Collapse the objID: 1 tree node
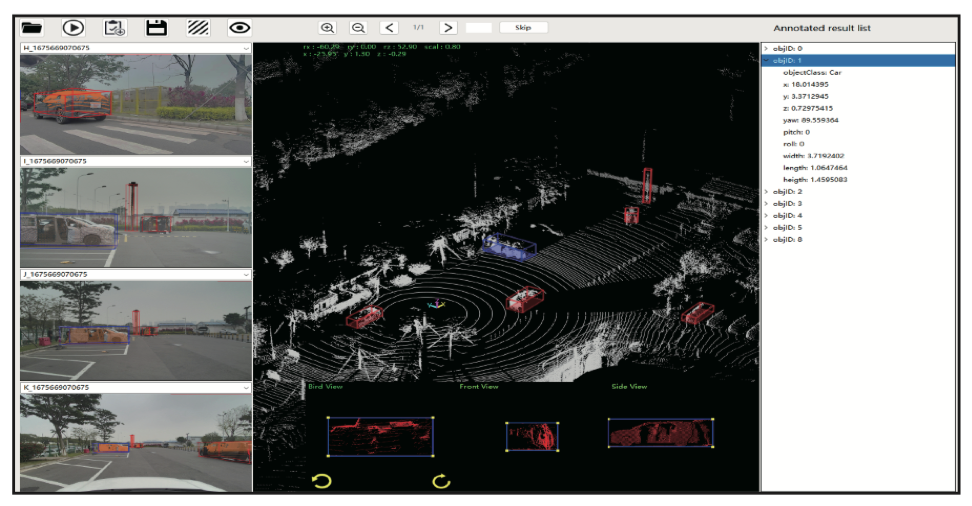Image resolution: width=972 pixels, height=506 pixels. 766,60
